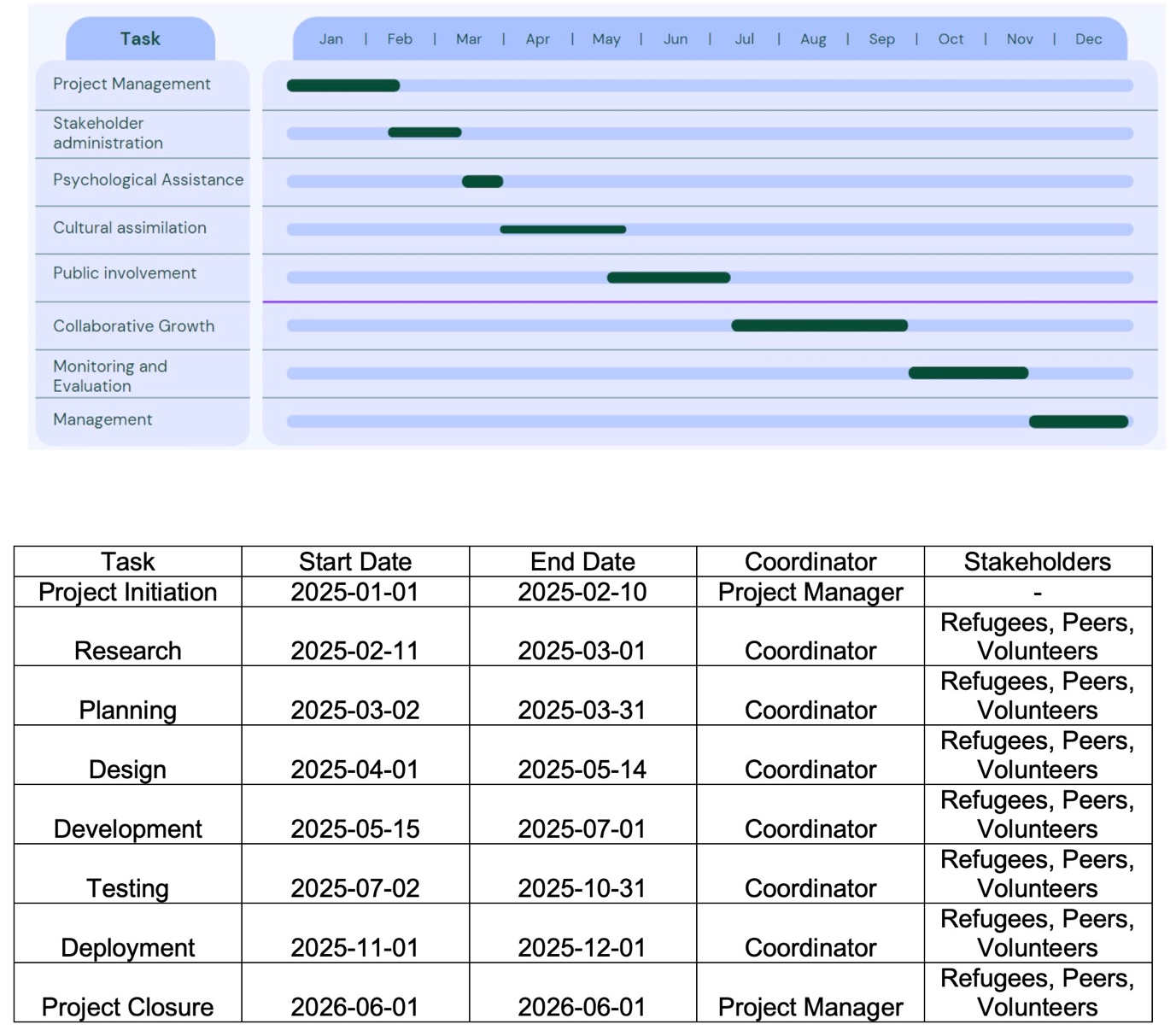Click start date 2025-01-01
Viewport: 1176px width, 1036px height.
pos(355,592)
